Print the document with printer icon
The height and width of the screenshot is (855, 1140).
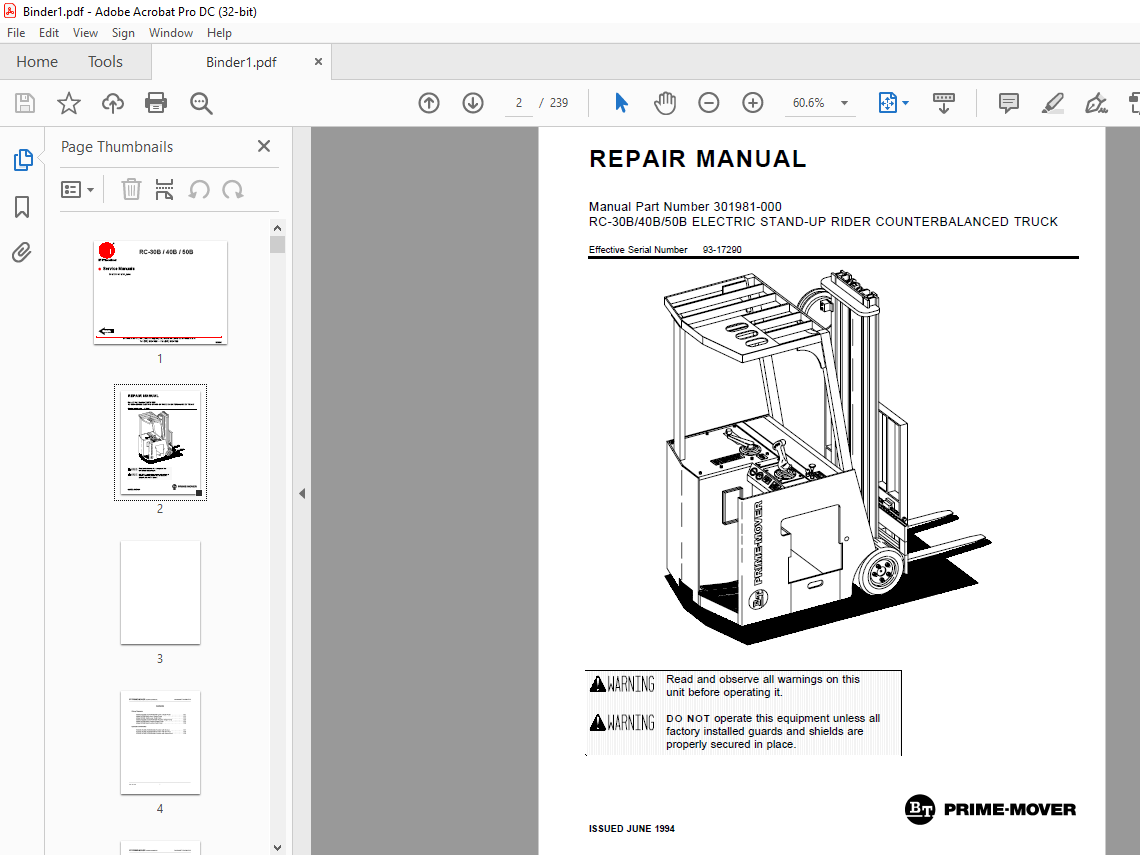[x=156, y=103]
